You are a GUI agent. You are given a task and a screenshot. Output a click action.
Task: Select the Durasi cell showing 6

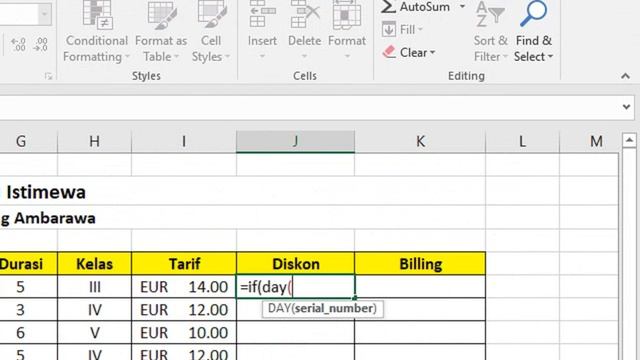(x=29, y=333)
